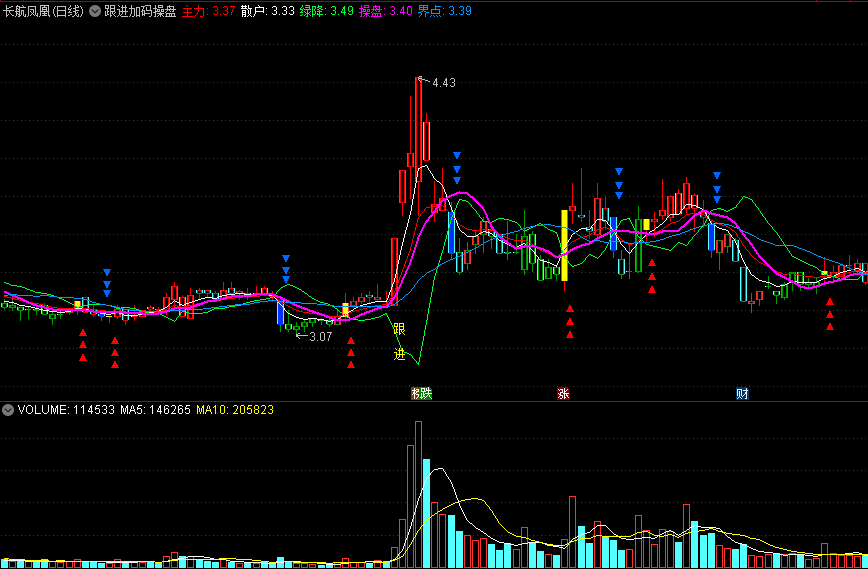Open the 涨 event marker on the time axis
The image size is (868, 569).
[564, 394]
